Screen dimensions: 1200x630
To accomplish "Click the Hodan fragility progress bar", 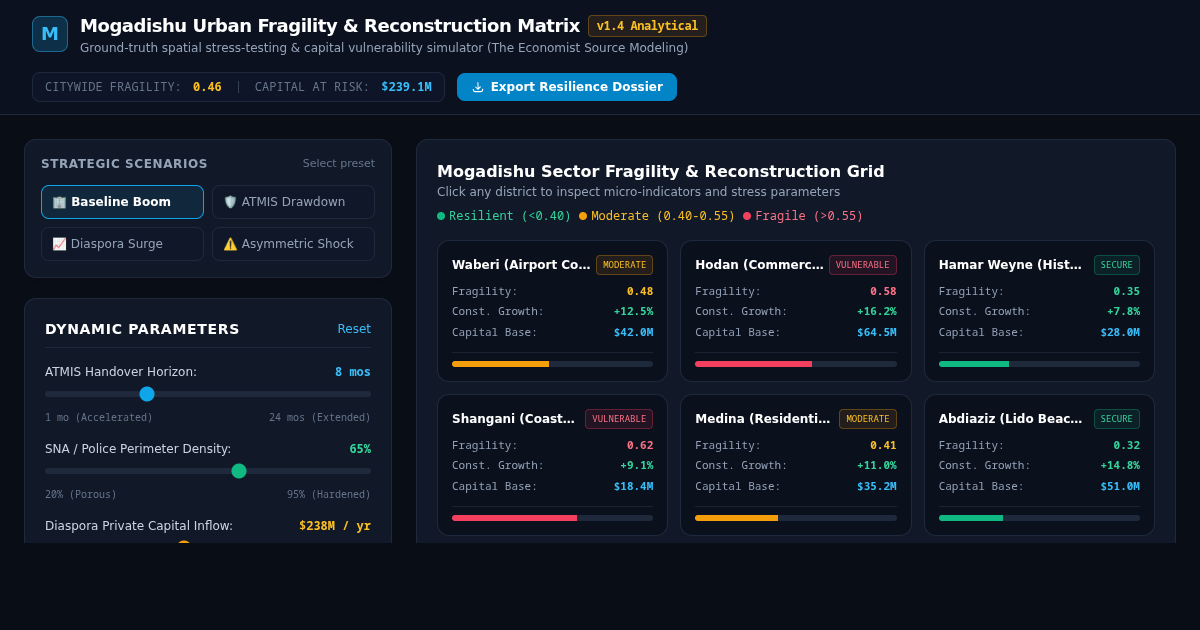I will (x=796, y=364).
